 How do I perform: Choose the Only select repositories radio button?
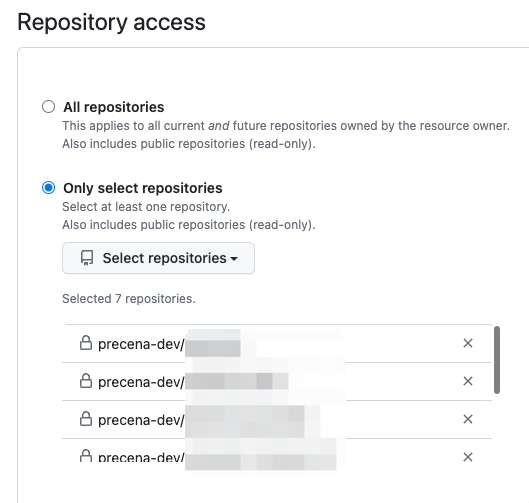tap(48, 188)
